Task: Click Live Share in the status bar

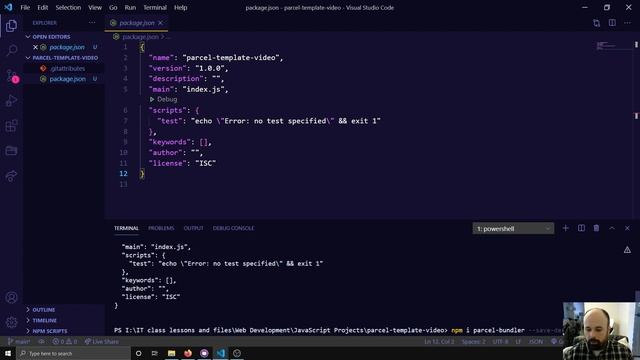Action: click(x=101, y=342)
